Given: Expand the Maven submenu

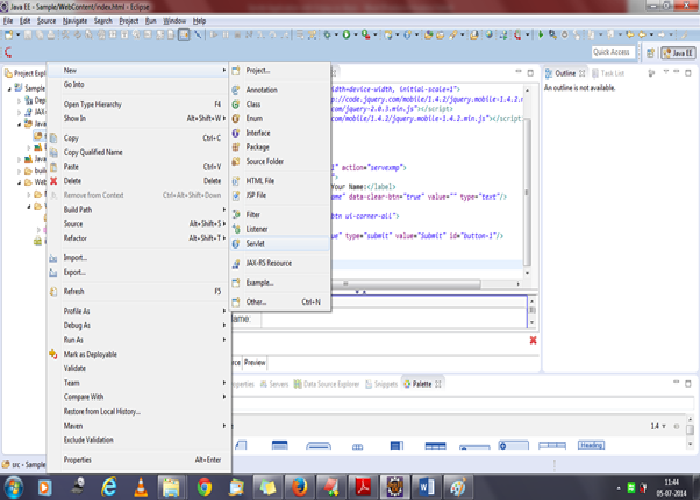Looking at the screenshot, I should coord(139,426).
